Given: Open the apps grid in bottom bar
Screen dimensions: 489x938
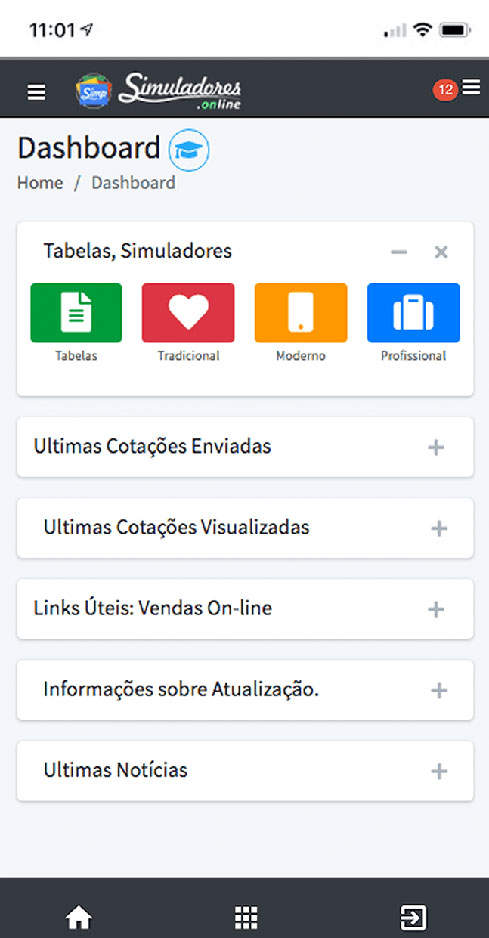Looking at the screenshot, I should (x=245, y=916).
